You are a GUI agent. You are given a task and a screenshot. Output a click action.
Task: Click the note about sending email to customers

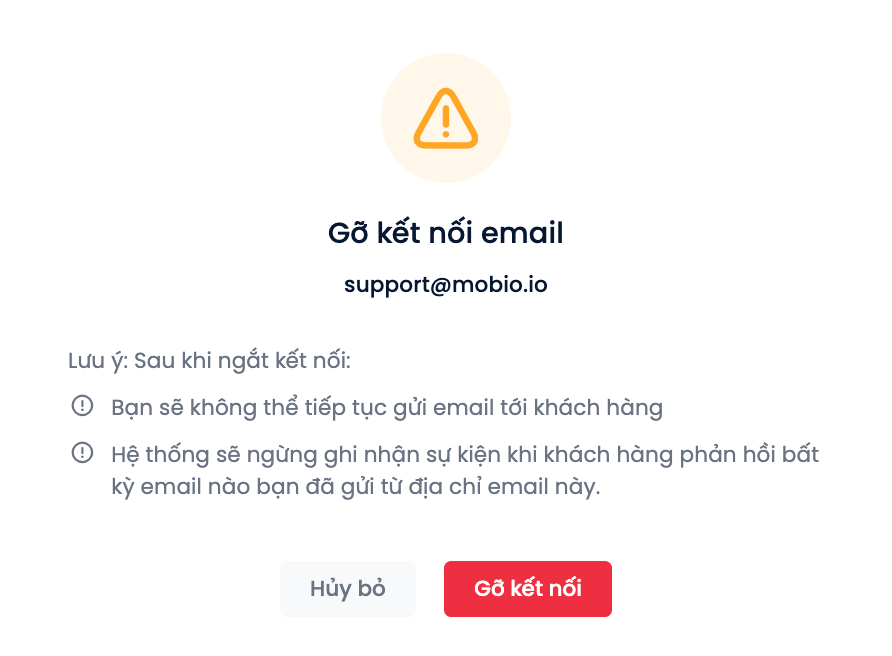click(387, 408)
